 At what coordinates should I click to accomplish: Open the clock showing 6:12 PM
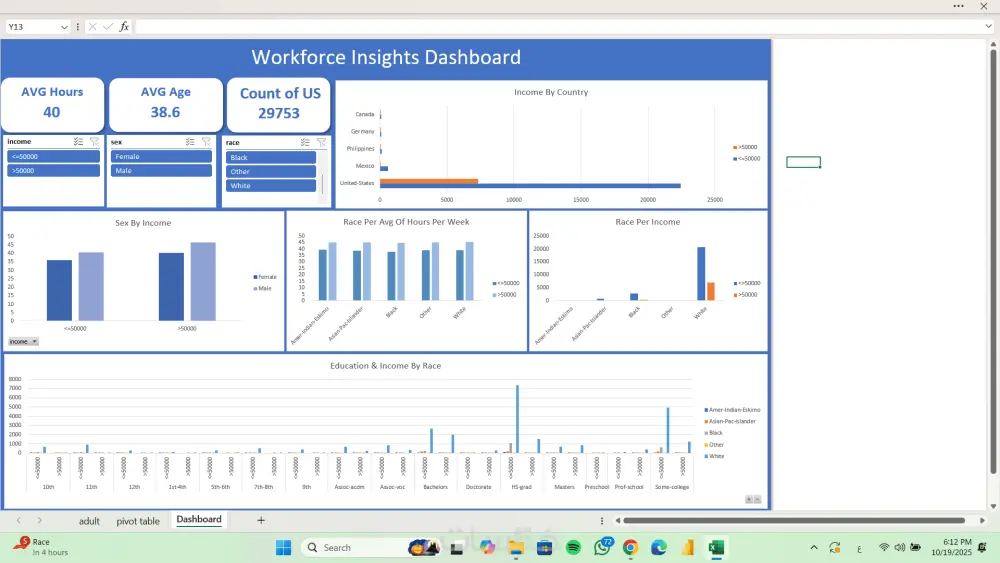pyautogui.click(x=952, y=547)
